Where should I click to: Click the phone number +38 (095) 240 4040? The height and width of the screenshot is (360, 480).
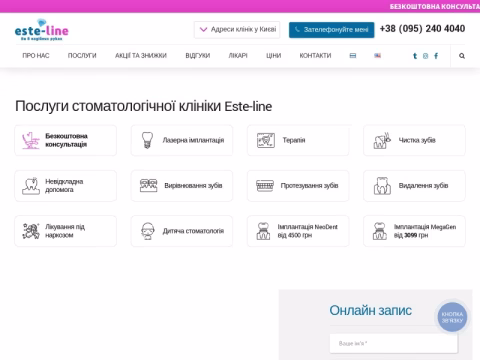click(x=422, y=29)
